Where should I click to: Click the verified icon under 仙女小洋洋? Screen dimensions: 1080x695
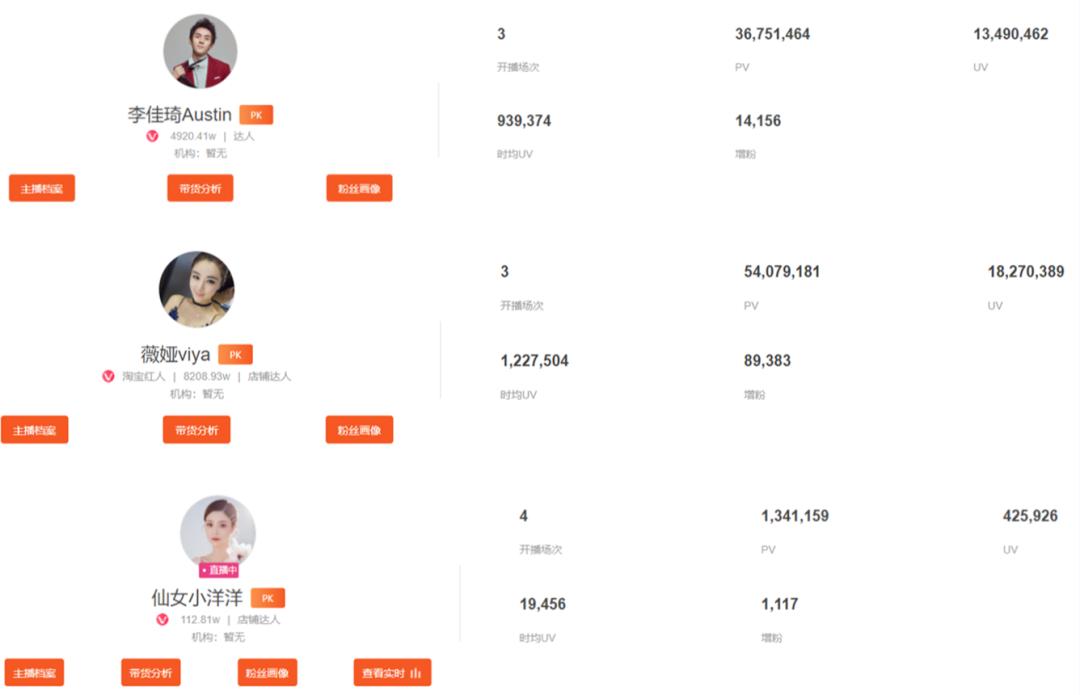(x=163, y=619)
